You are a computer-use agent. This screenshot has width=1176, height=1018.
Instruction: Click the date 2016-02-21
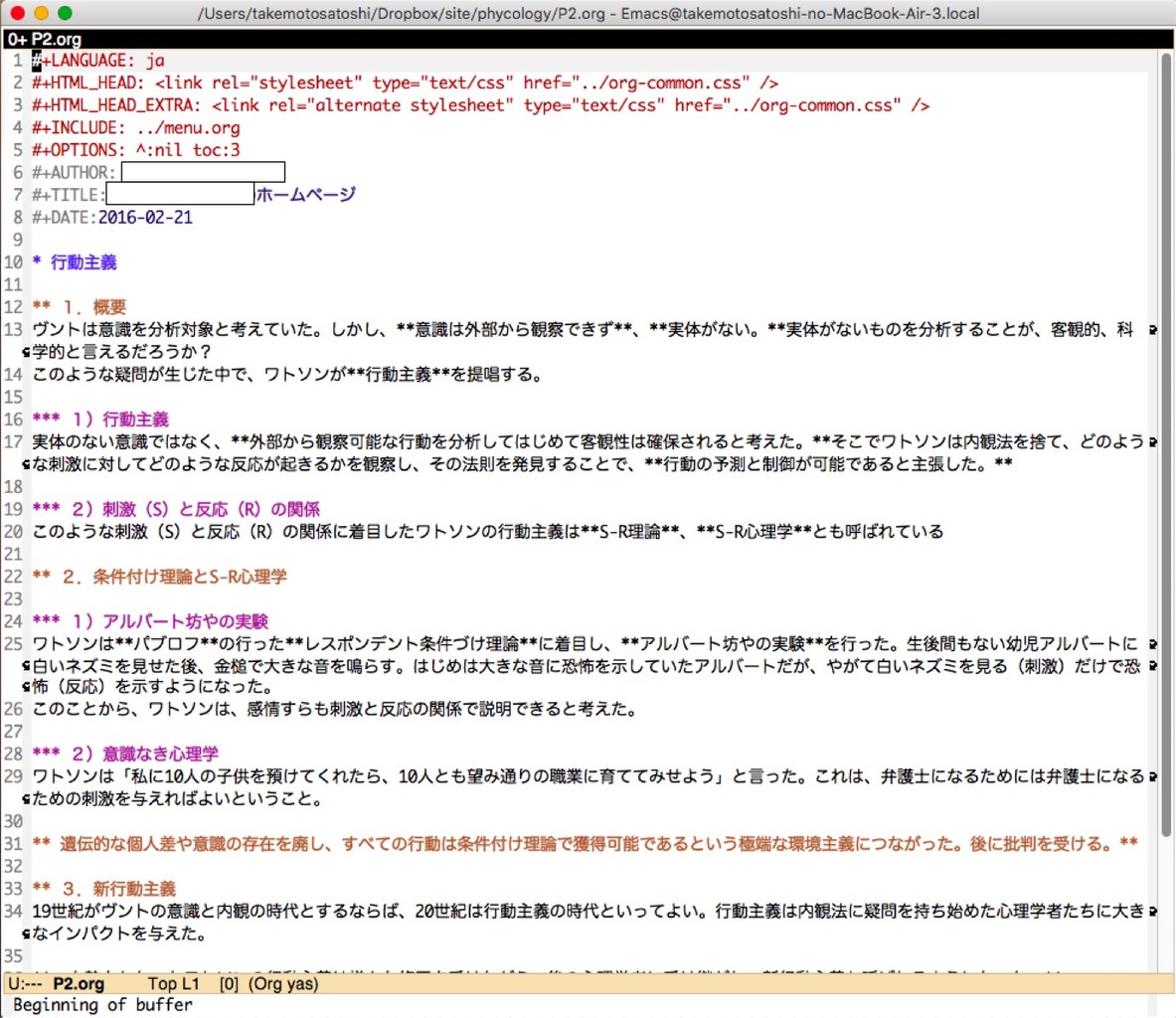[x=145, y=218]
